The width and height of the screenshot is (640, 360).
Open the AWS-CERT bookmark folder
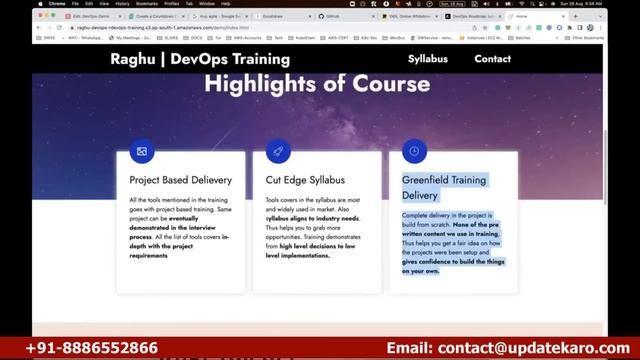point(334,38)
